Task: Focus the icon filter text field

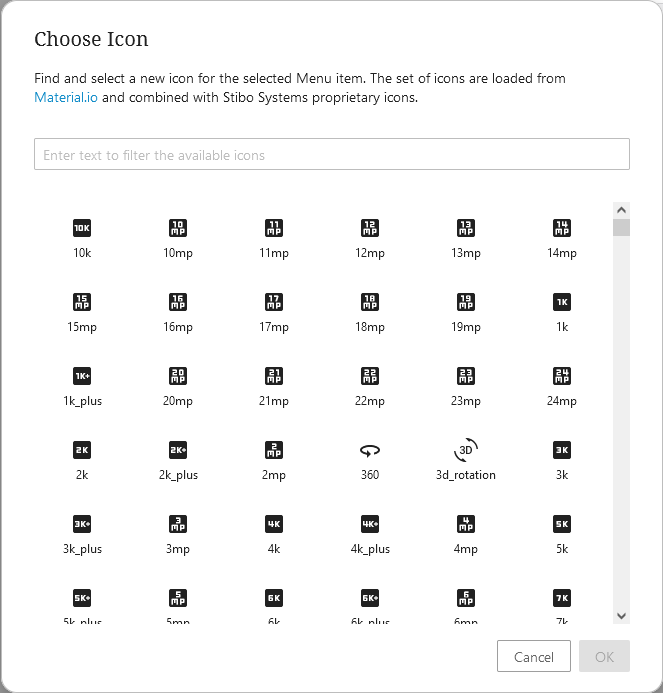Action: coord(332,154)
